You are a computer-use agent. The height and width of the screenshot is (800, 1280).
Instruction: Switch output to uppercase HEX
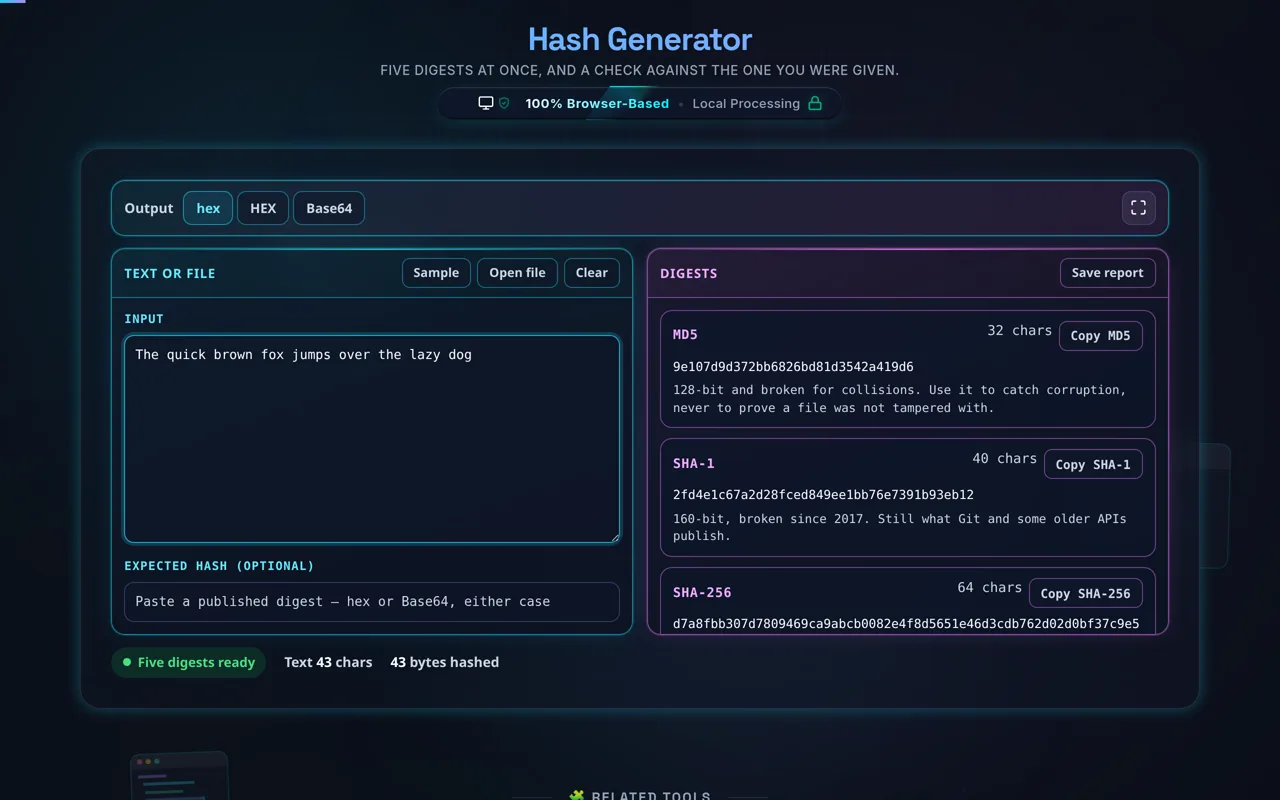(263, 208)
